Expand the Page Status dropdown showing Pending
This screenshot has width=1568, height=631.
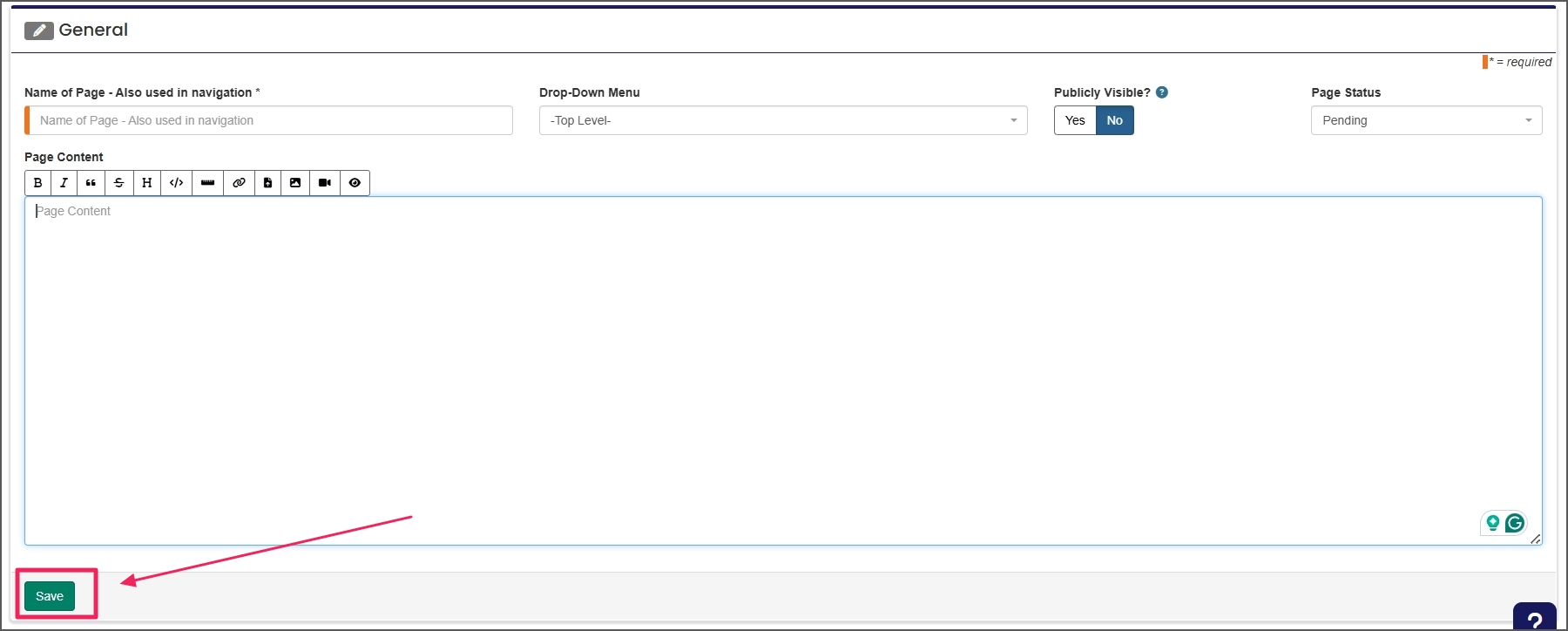click(1425, 120)
